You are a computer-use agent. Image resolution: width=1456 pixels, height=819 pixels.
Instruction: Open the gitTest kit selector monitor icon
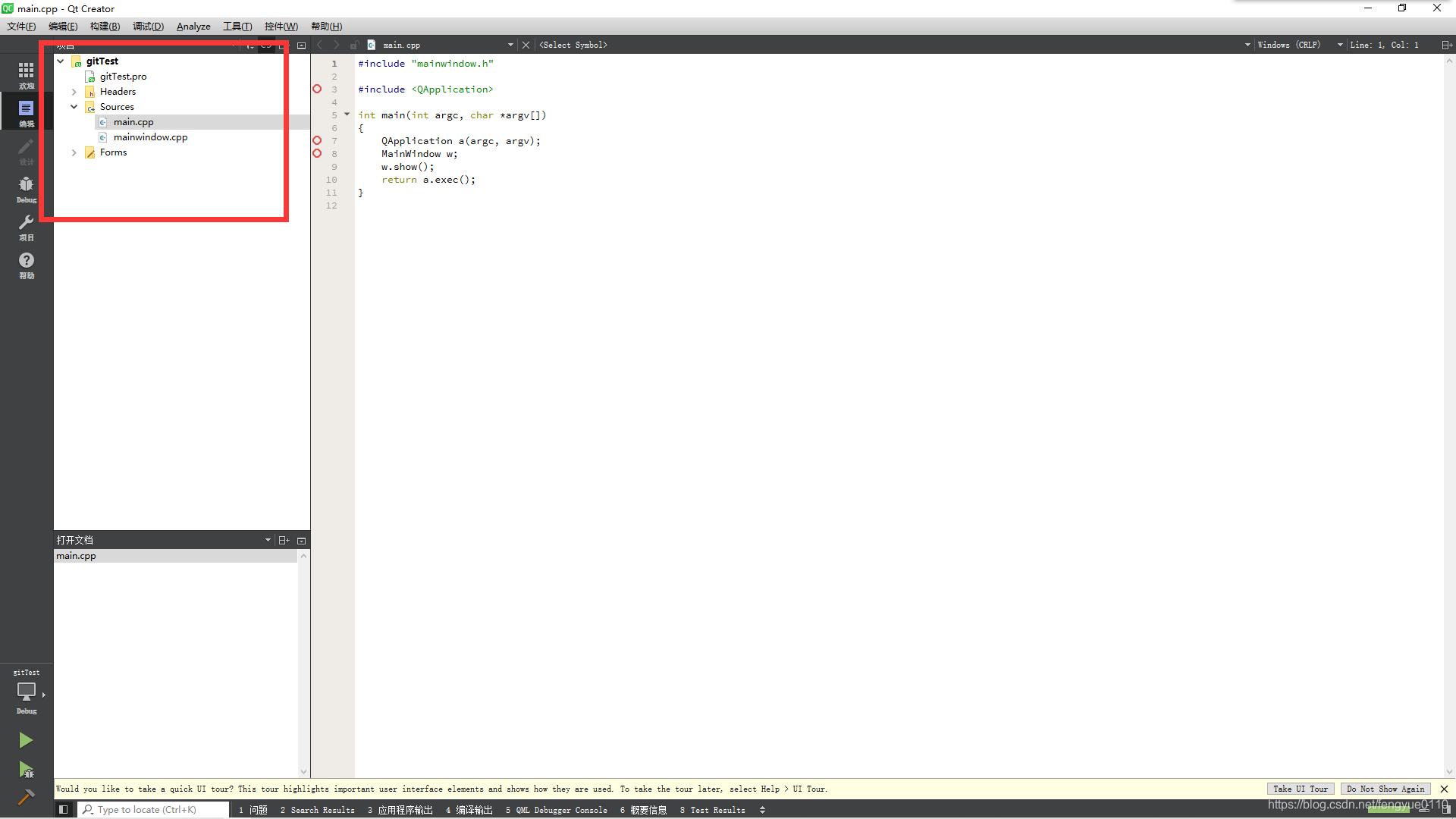(x=26, y=692)
